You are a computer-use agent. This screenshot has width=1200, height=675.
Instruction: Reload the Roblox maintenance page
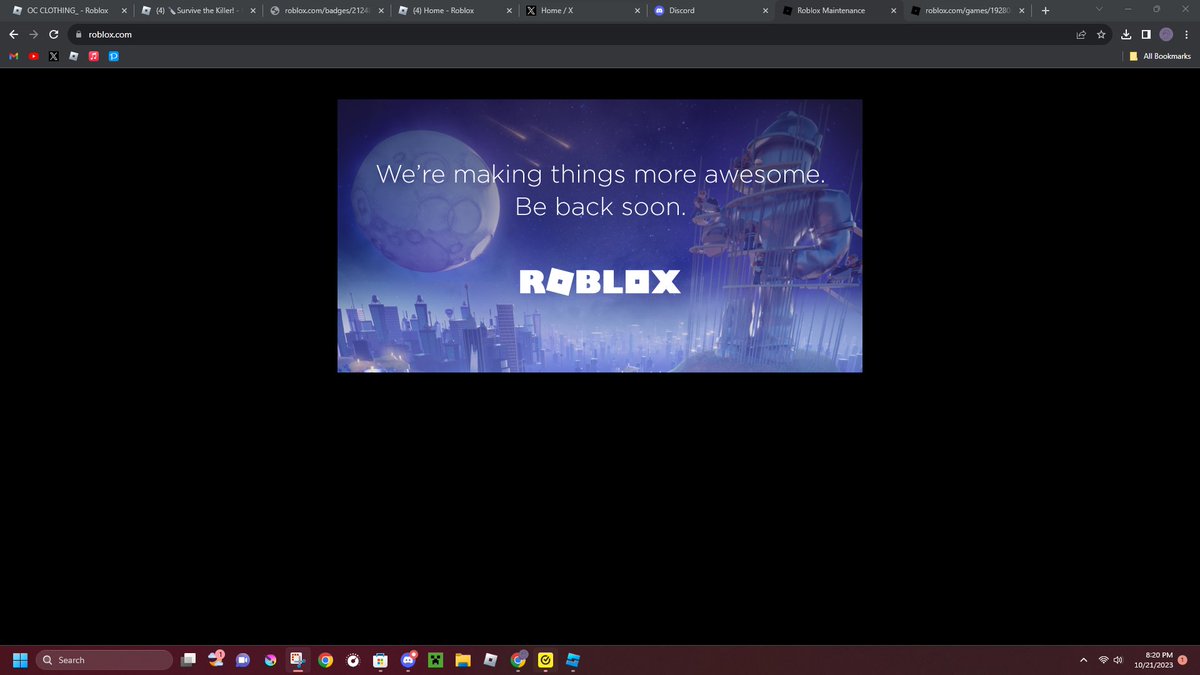click(53, 34)
